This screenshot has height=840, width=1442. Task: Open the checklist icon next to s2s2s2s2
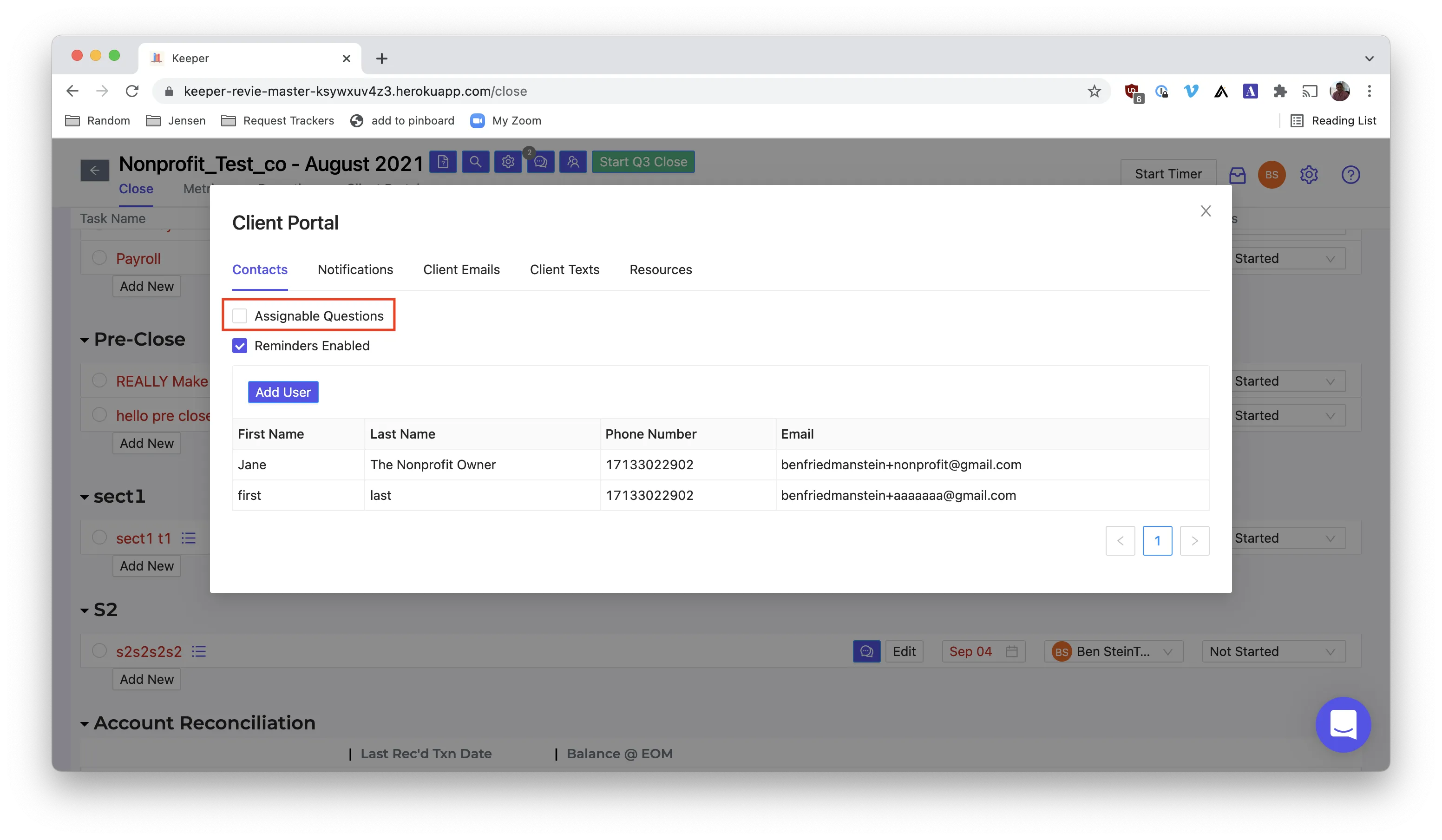(x=198, y=651)
